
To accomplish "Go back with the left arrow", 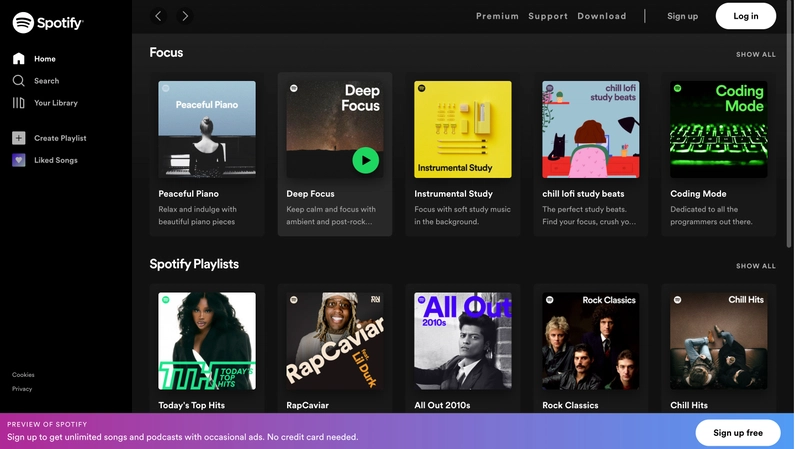I will 158,16.
